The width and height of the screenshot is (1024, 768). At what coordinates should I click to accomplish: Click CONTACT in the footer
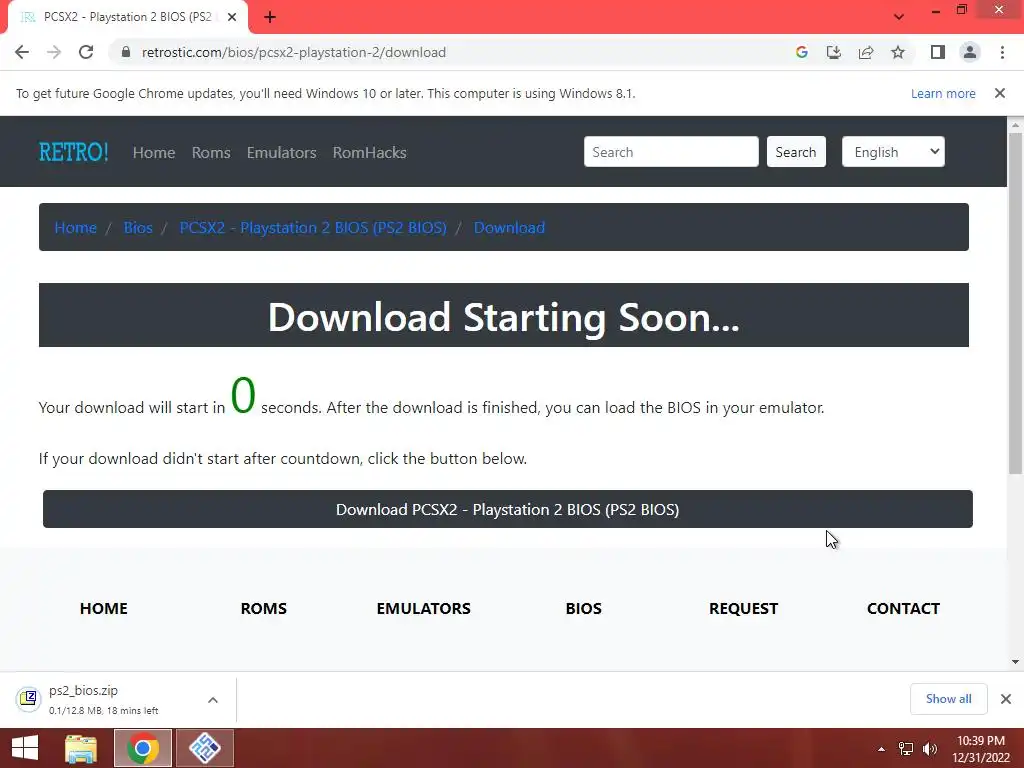tap(903, 608)
